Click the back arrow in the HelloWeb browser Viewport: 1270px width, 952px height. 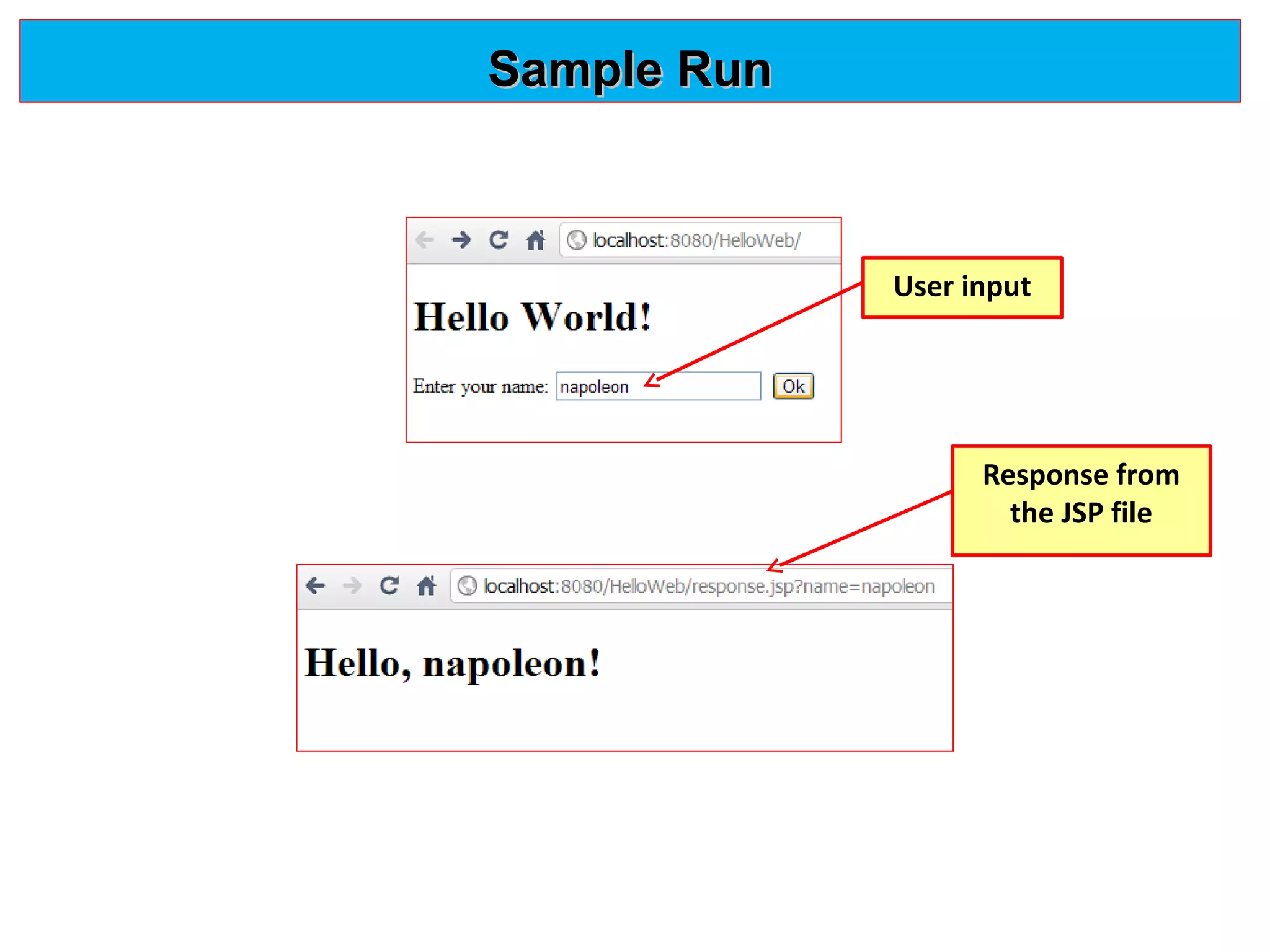[x=425, y=240]
